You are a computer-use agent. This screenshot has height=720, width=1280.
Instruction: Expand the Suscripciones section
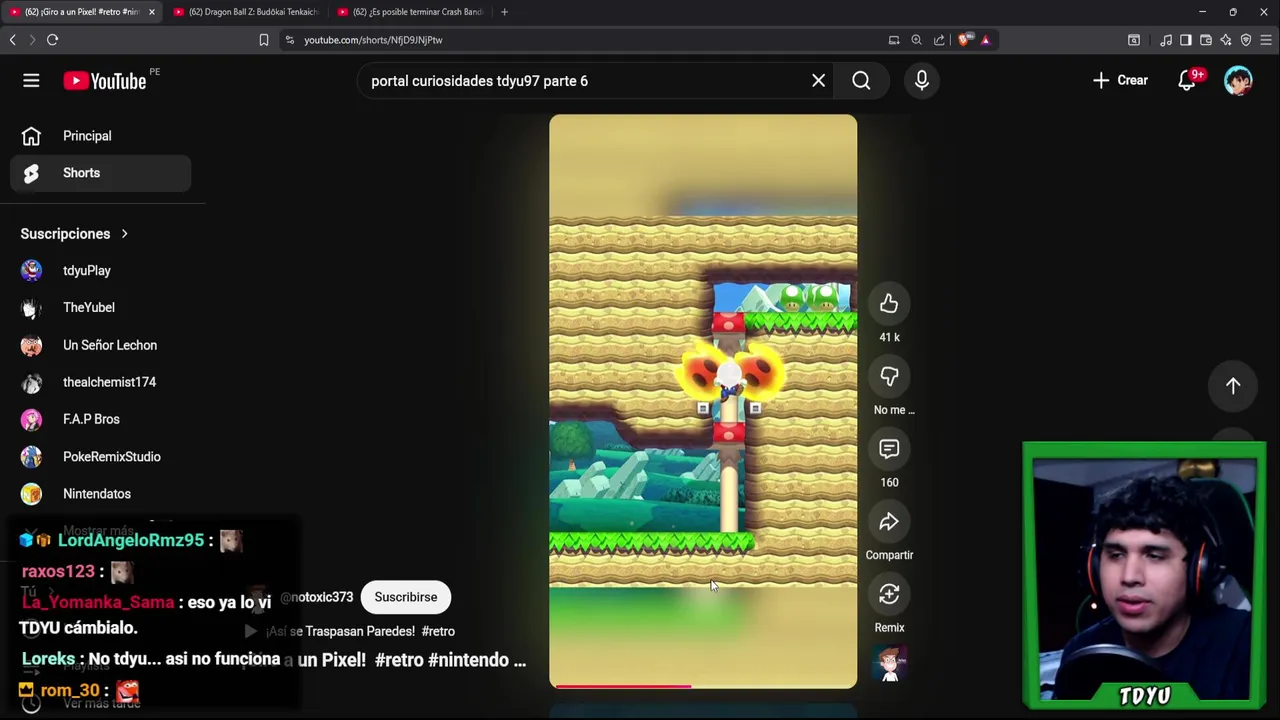click(x=75, y=234)
